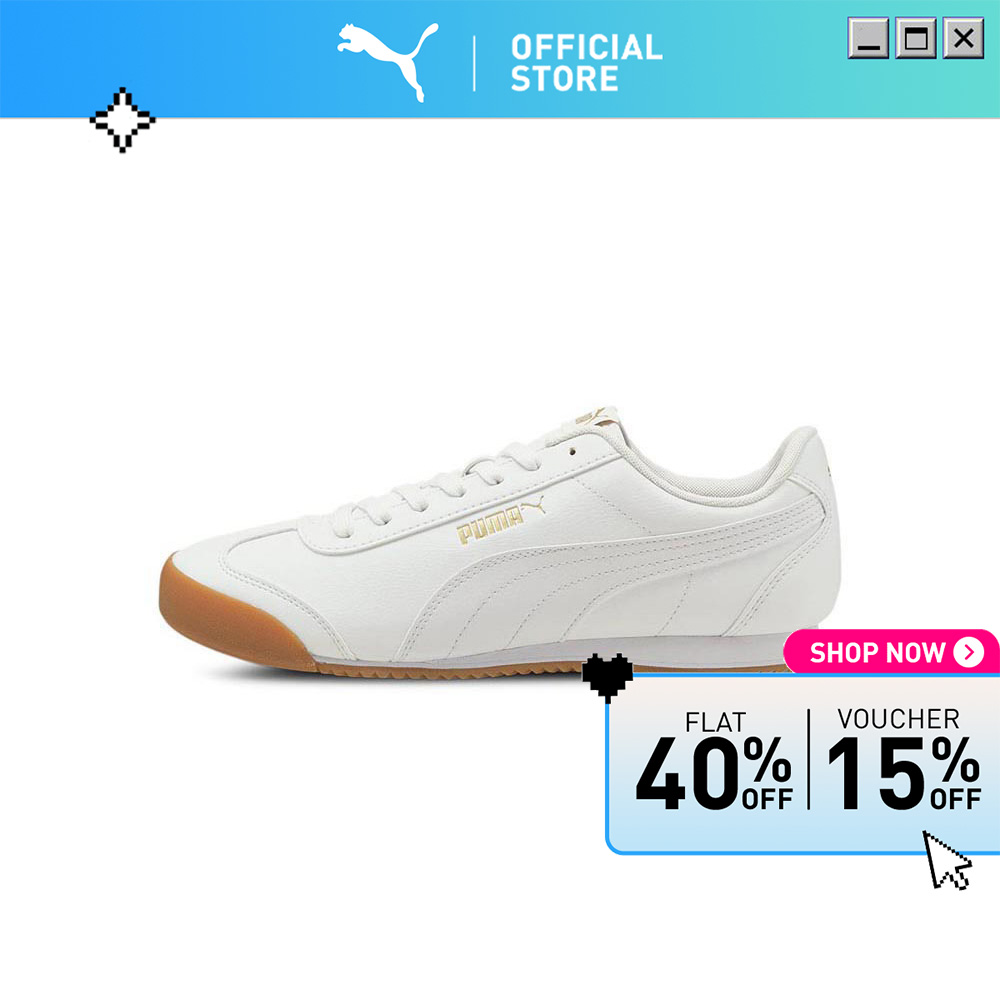Click the pixel mouse cursor graphic
This screenshot has width=1000, height=1000.
point(947,860)
